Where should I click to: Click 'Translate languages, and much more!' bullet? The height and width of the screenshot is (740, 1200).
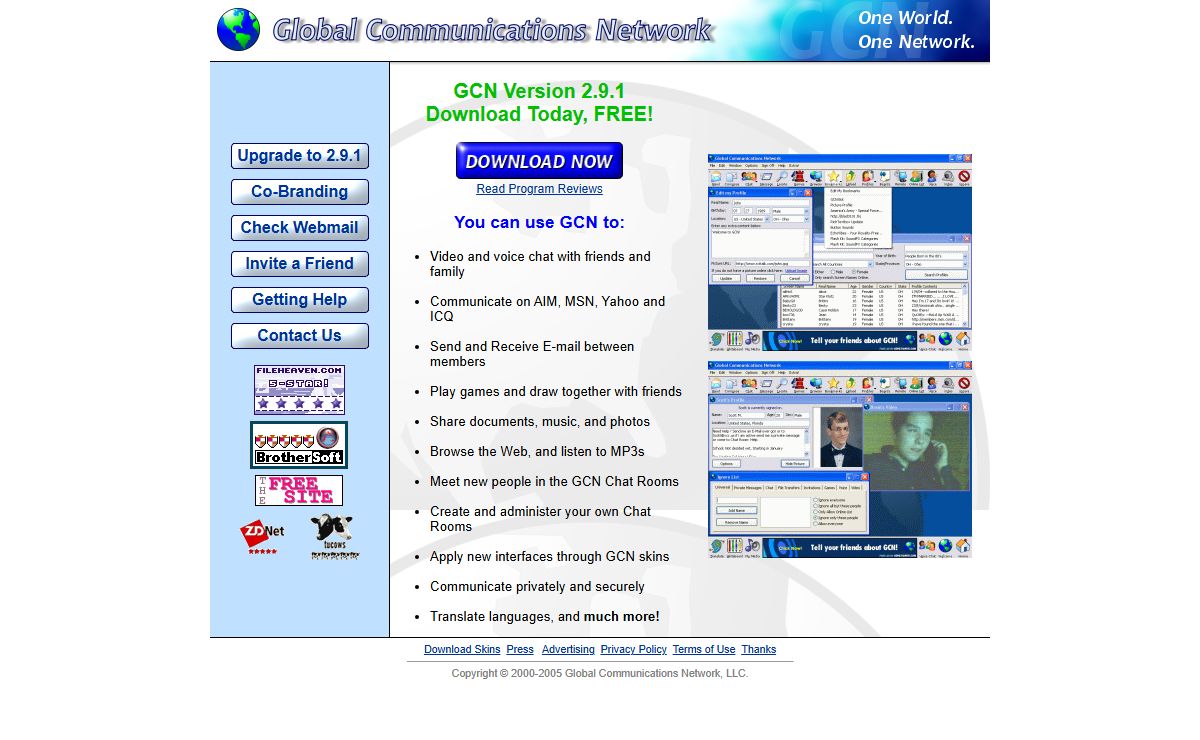coord(545,617)
